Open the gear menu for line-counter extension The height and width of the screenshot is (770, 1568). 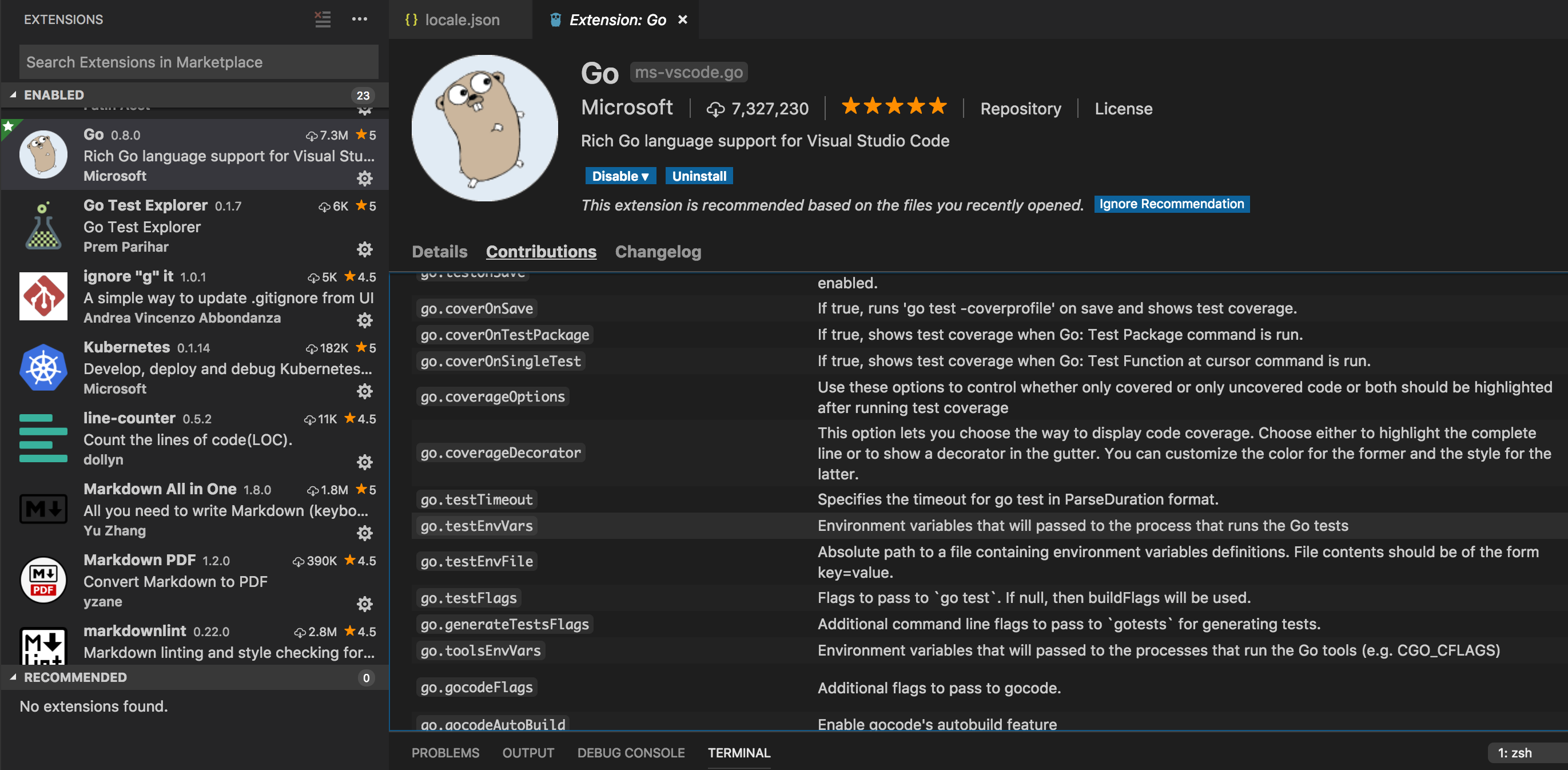(x=365, y=462)
